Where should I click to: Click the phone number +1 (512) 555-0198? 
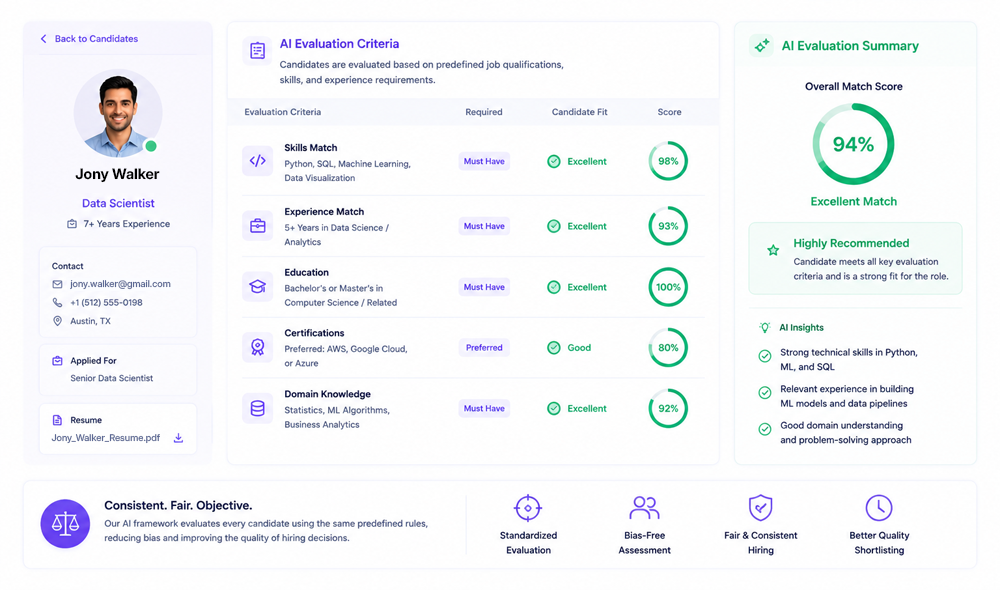coord(107,302)
